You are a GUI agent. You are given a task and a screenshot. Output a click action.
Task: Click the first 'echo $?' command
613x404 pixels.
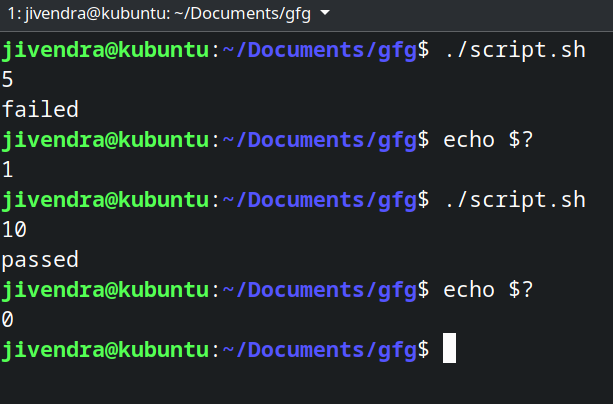pyautogui.click(x=489, y=139)
